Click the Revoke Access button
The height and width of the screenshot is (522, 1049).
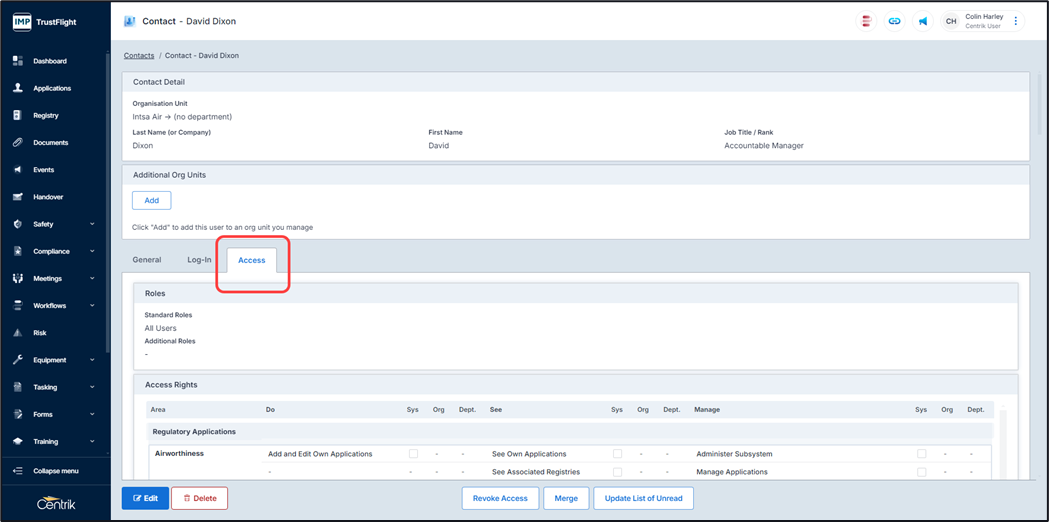point(500,498)
